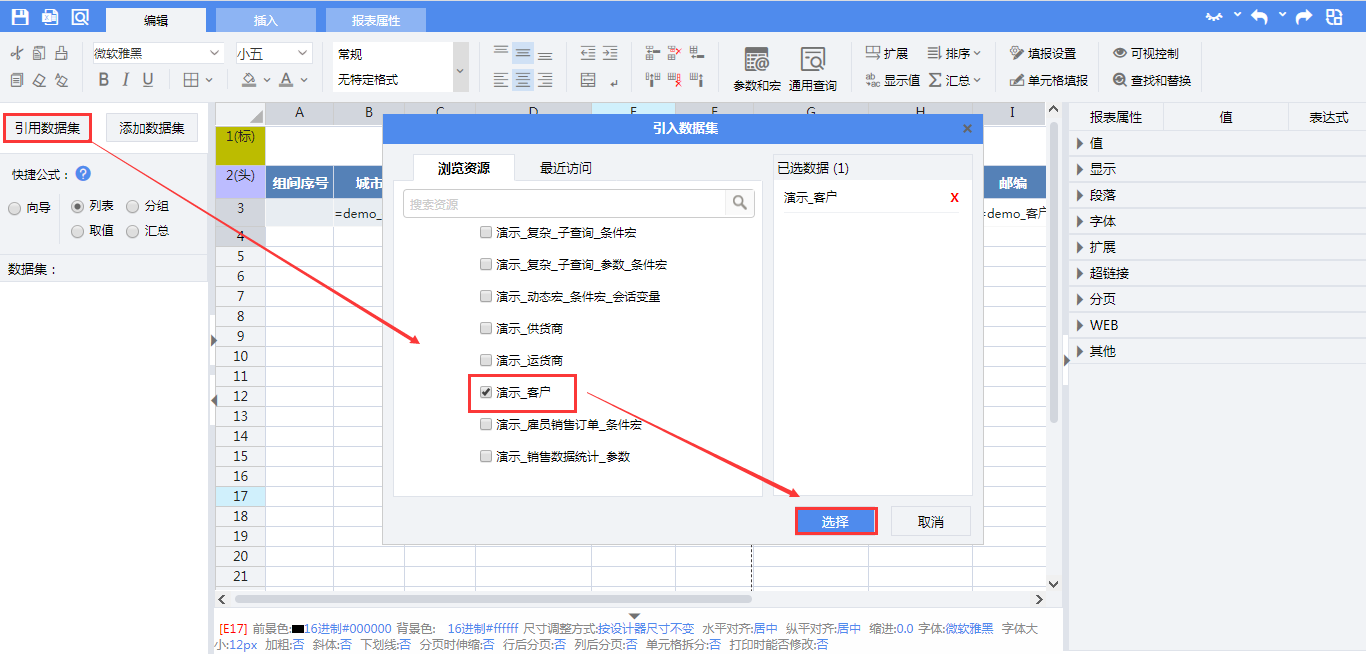This screenshot has width=1366, height=654.
Task: Click the search magnifier in the dataset dialog
Action: click(739, 203)
